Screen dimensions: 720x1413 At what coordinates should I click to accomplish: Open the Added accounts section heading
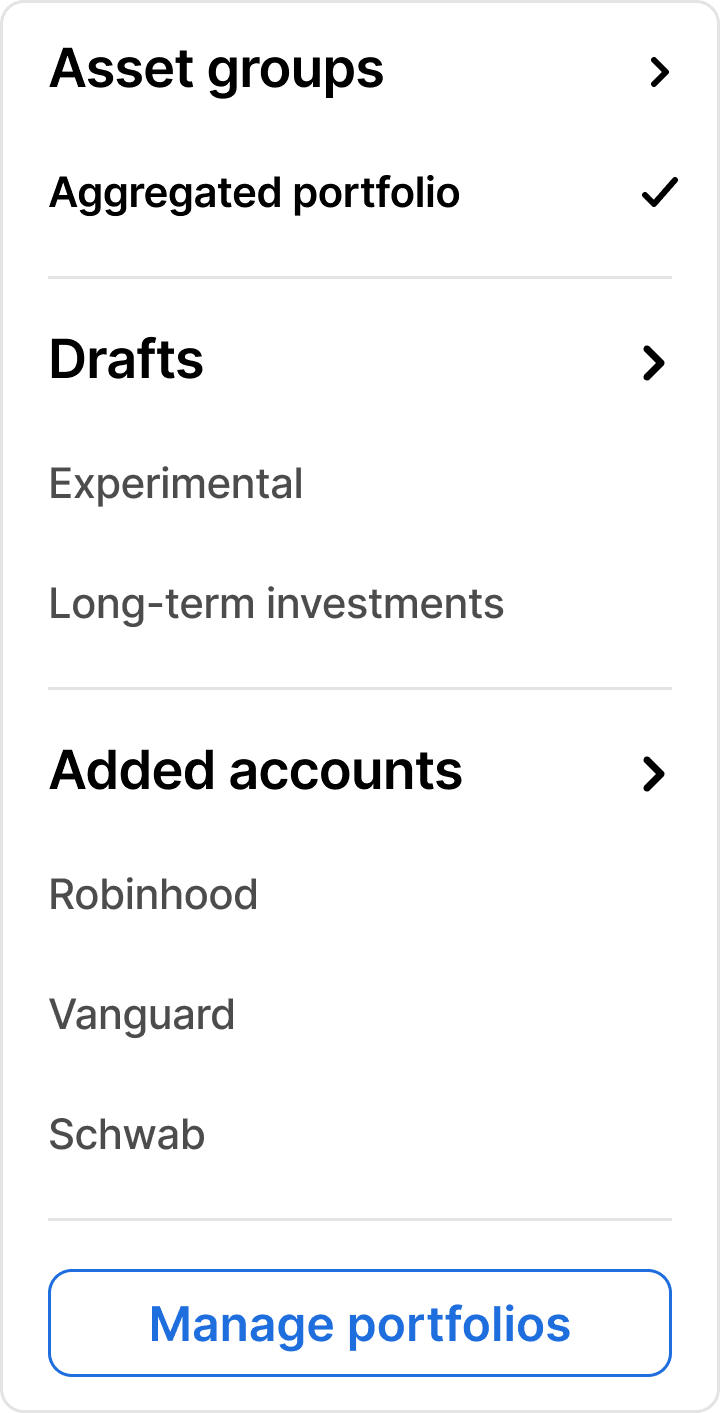(360, 772)
